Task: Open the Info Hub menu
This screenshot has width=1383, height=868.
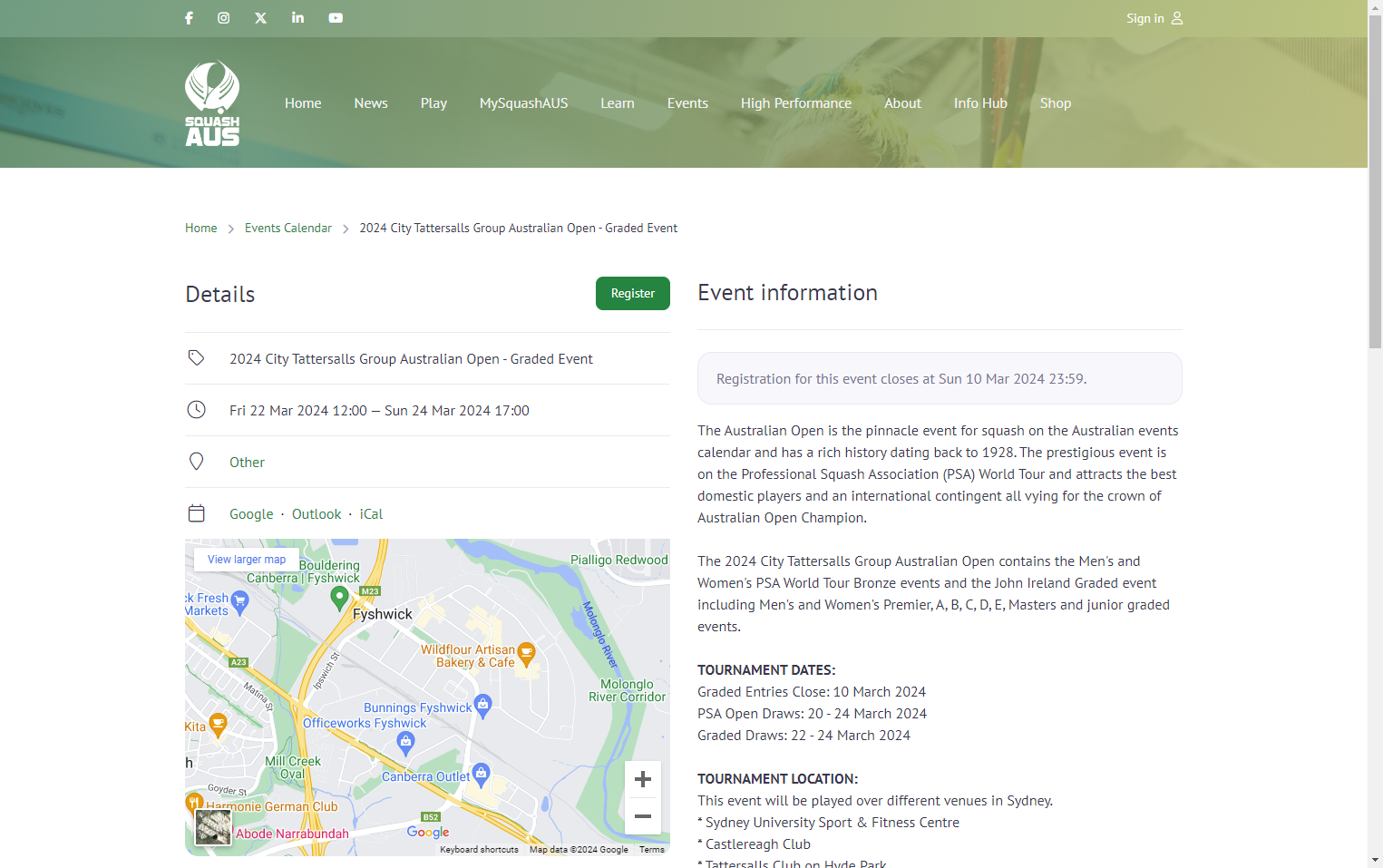Action: tap(980, 103)
